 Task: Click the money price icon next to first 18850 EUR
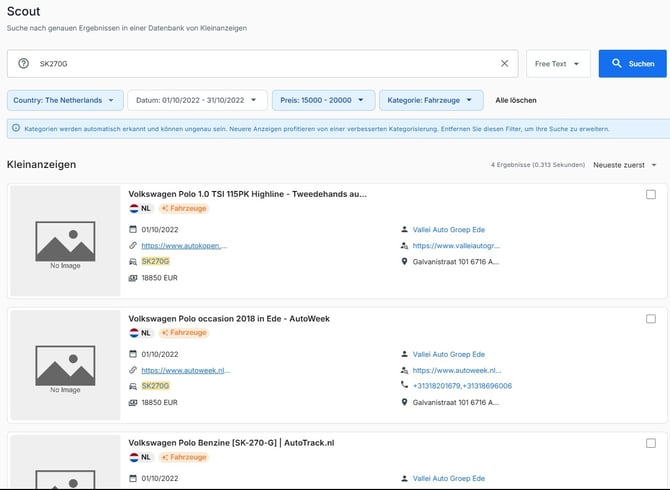(x=133, y=278)
